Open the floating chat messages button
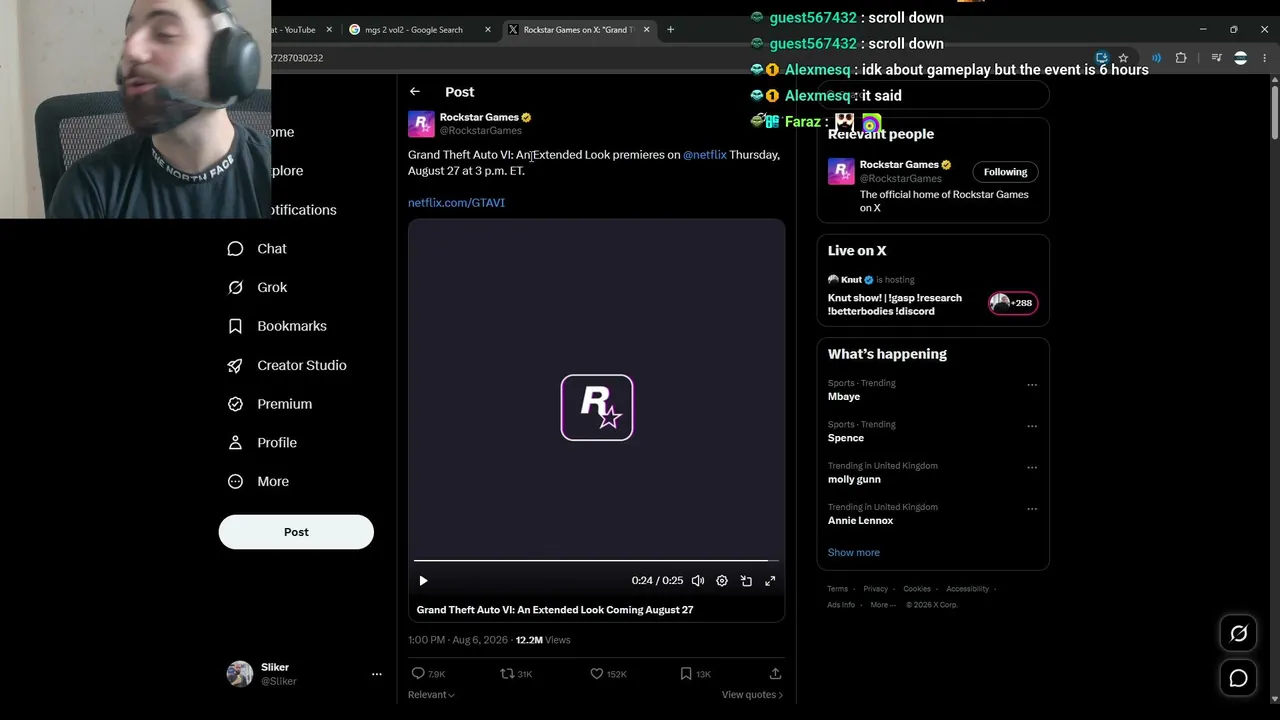Image resolution: width=1280 pixels, height=720 pixels. 1238,679
